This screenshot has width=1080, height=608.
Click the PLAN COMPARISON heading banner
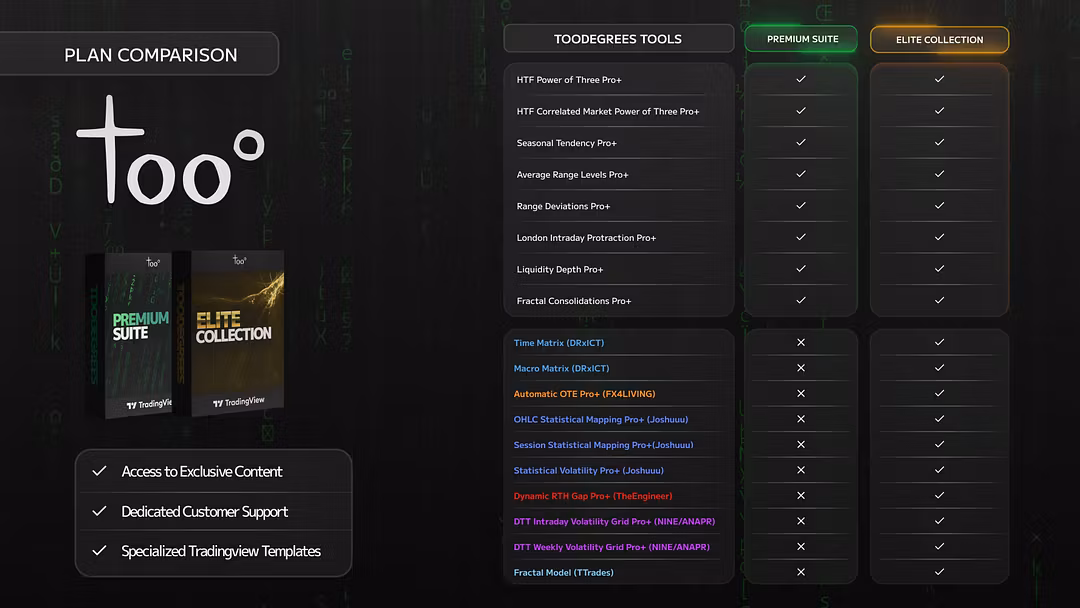pos(139,54)
